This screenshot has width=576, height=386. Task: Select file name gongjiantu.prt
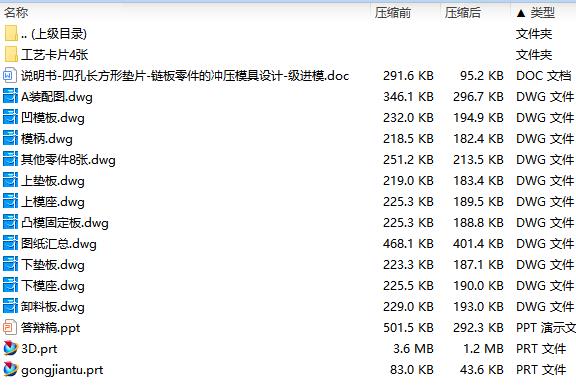(62, 370)
